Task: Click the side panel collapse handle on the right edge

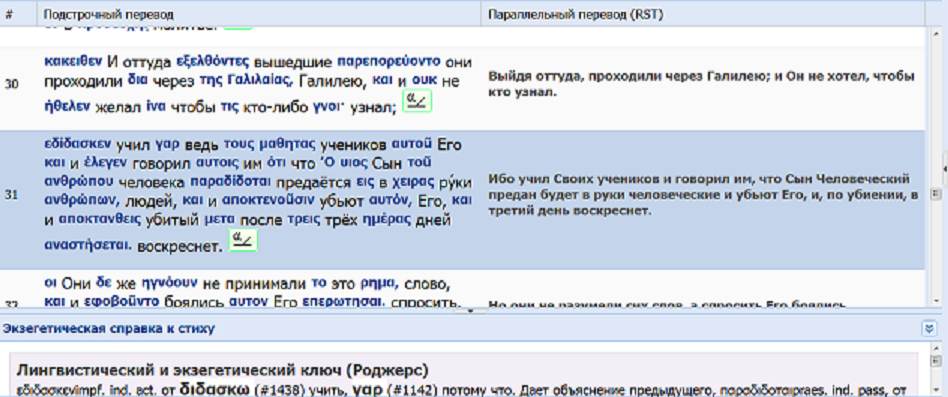Action: coord(945,170)
